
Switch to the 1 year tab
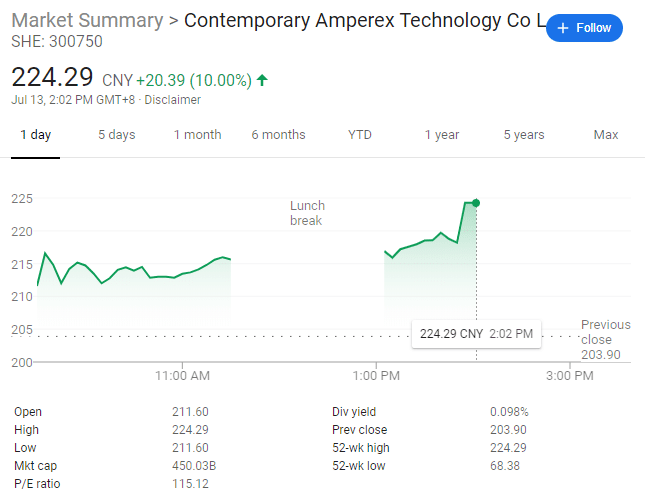tap(441, 135)
